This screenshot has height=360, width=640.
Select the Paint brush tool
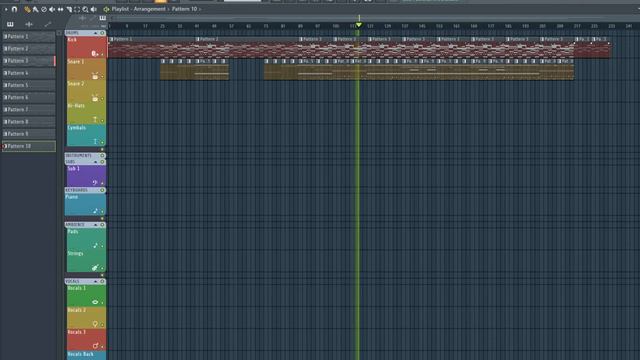click(36, 9)
